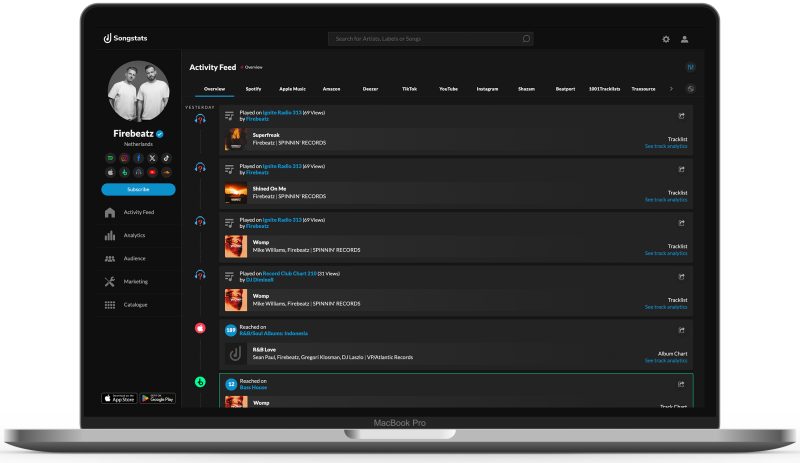Click the 1001Tracklists marker beside Superfreak
800x463 pixels.
[200, 119]
